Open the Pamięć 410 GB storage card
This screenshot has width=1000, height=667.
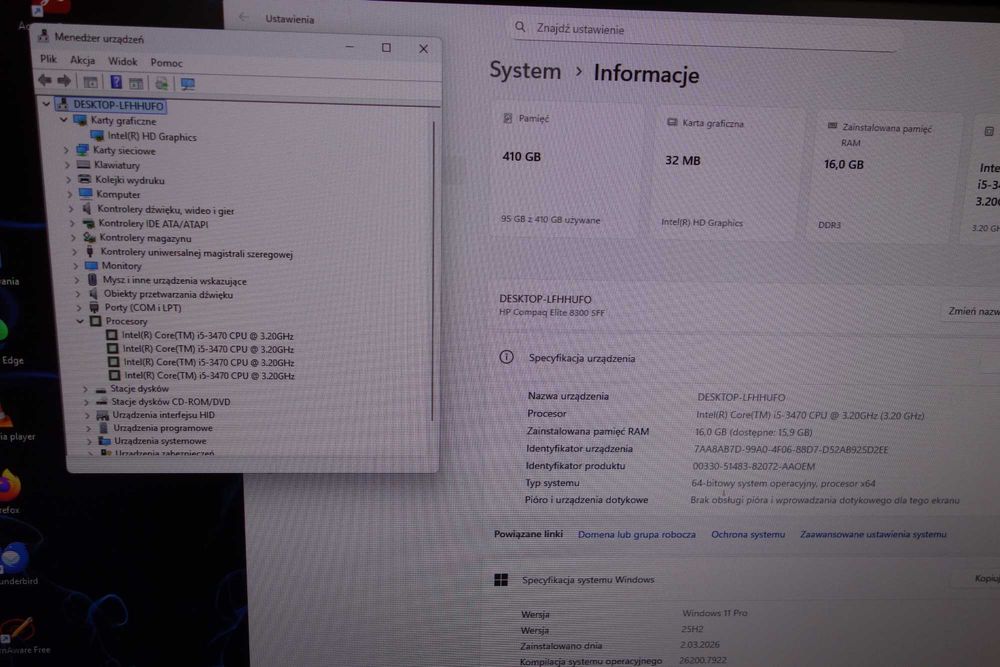567,170
